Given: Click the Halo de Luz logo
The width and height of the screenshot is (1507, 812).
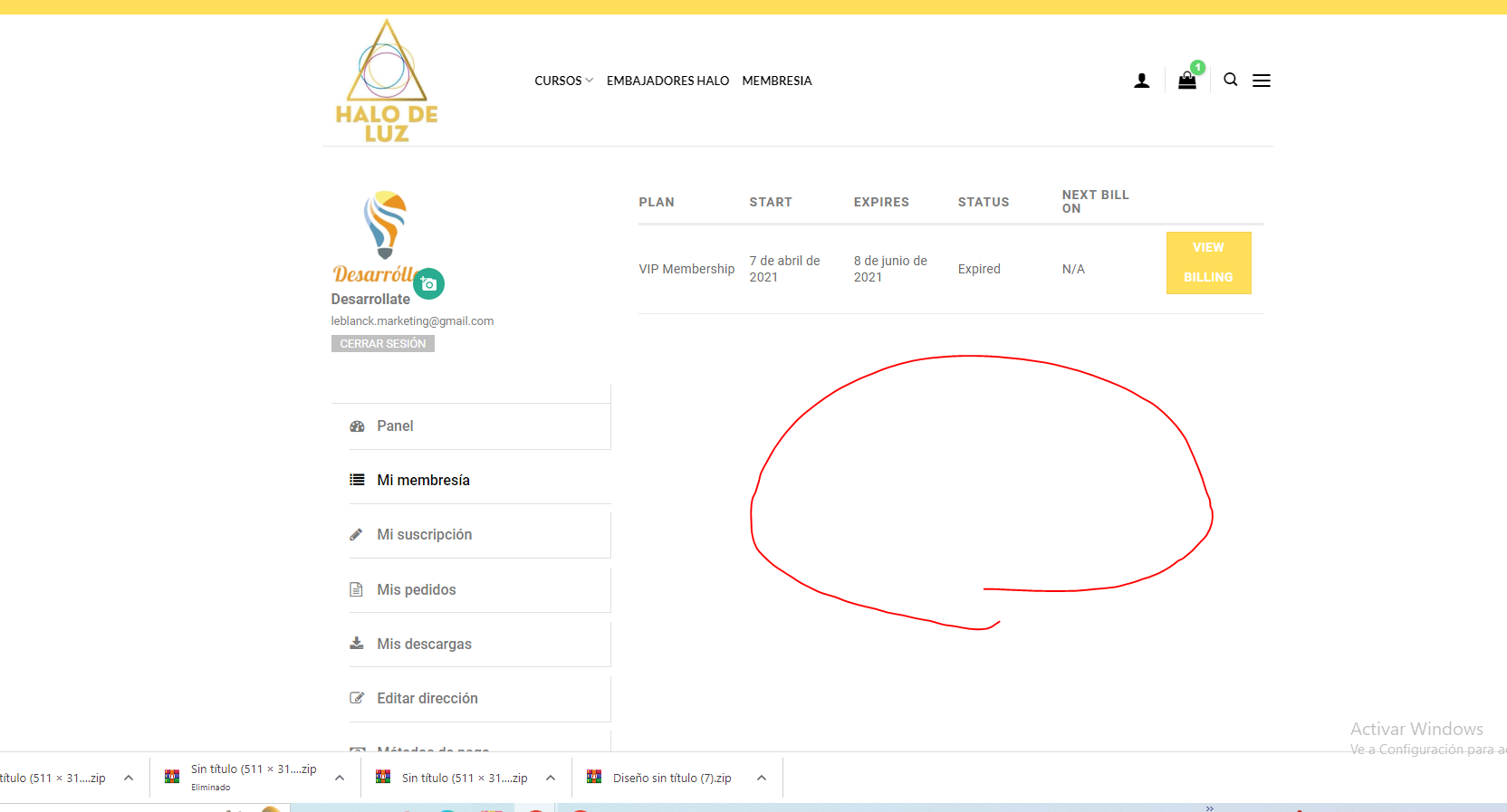Looking at the screenshot, I should coord(387,81).
